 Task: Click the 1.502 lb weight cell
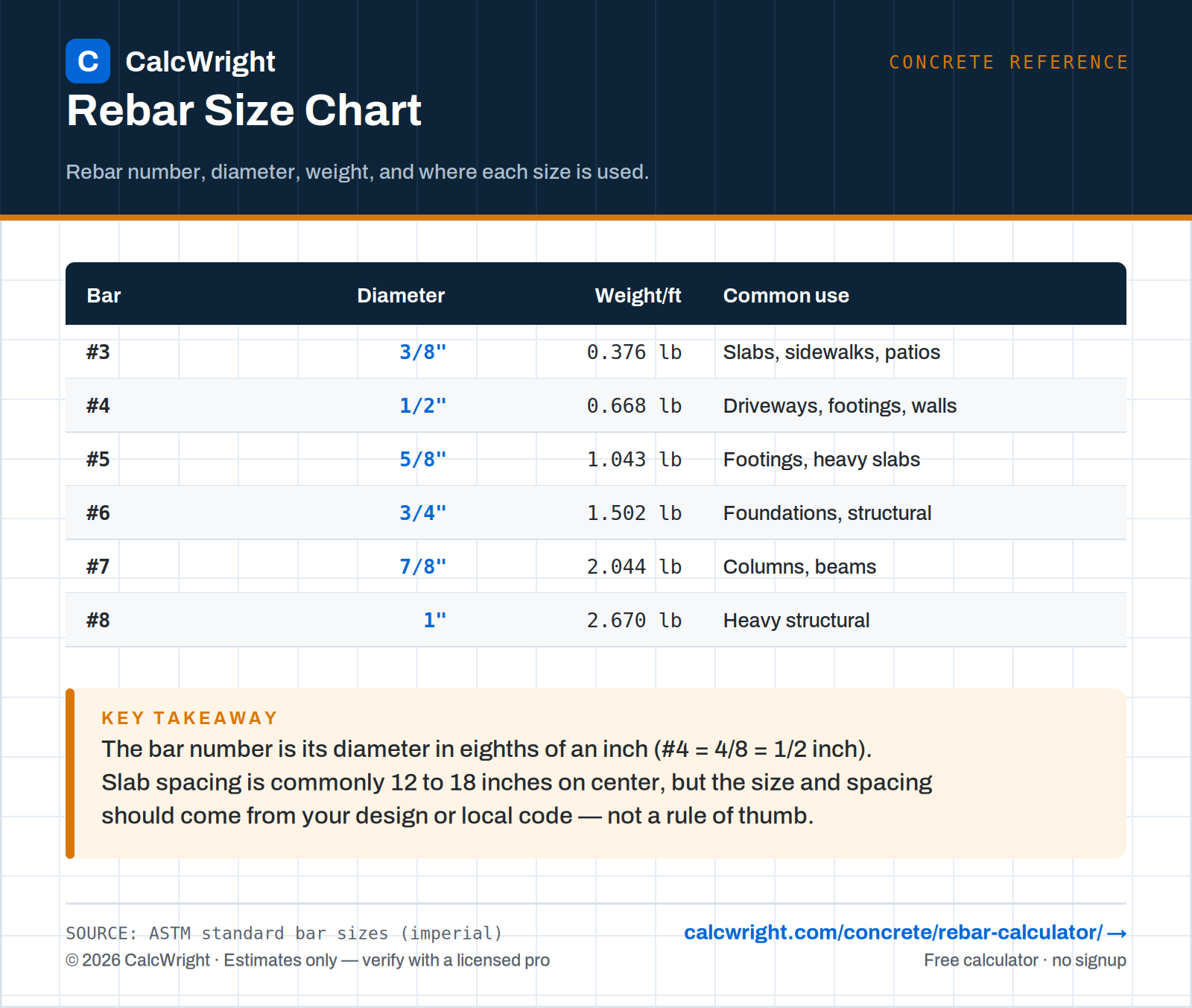point(634,513)
